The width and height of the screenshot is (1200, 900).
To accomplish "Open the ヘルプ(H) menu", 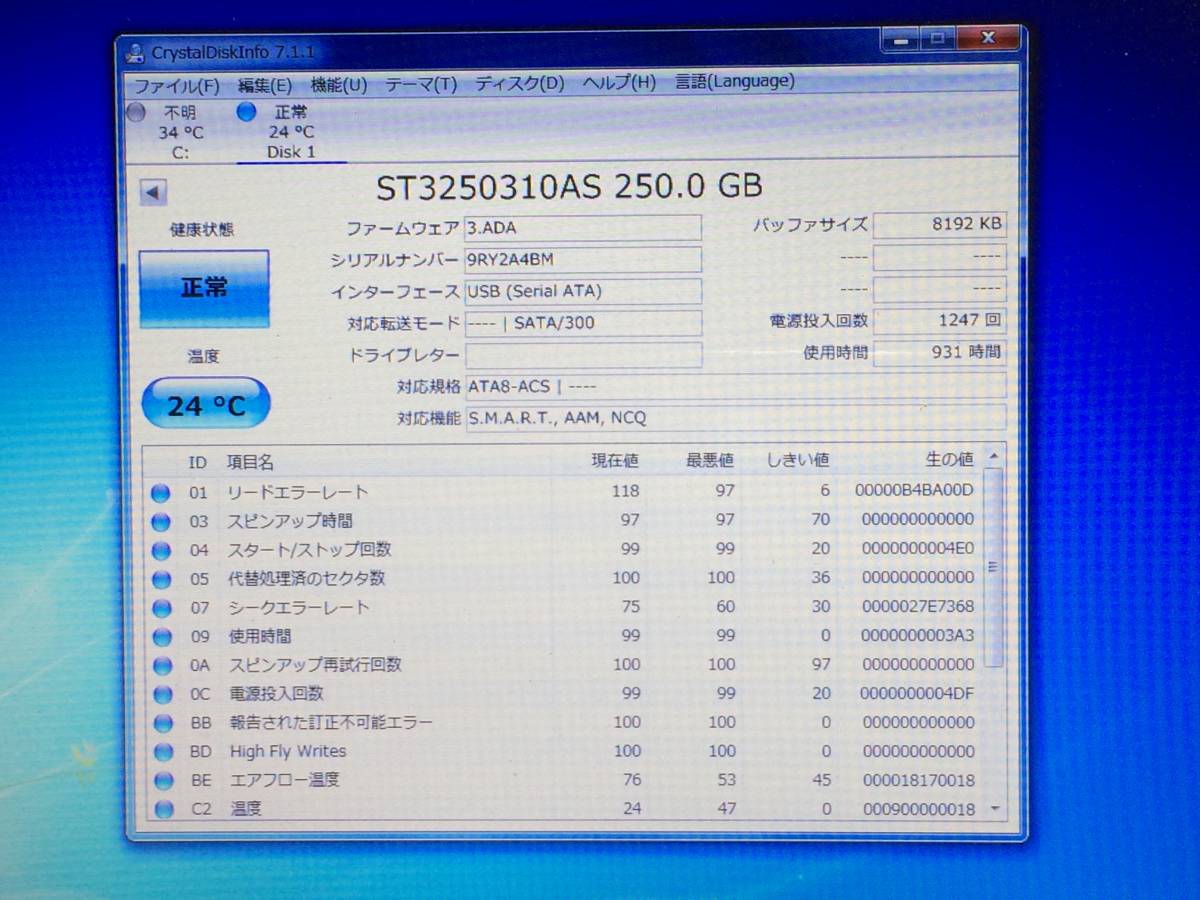I will [619, 82].
